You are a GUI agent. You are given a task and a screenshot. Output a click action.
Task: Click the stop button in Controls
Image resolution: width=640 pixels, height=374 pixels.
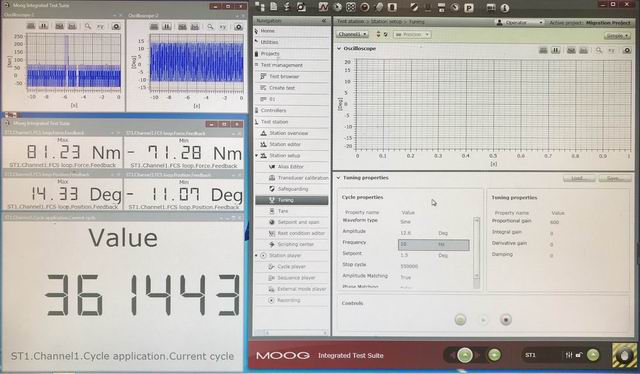point(506,320)
